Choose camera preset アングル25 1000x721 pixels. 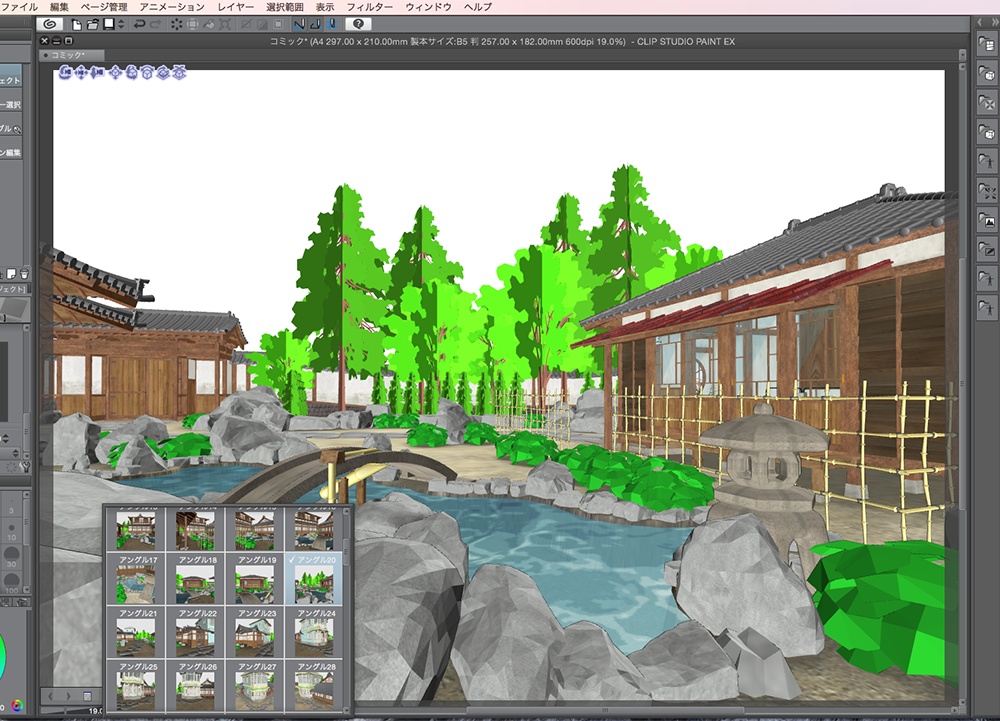pyautogui.click(x=136, y=686)
